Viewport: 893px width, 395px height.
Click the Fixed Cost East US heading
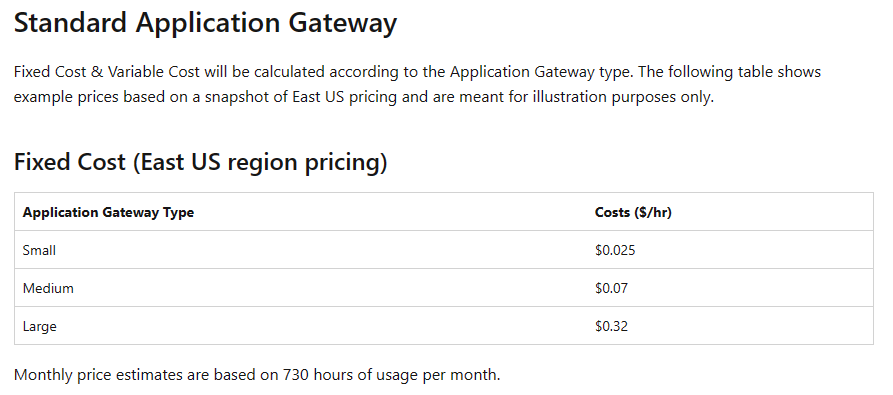coord(200,162)
